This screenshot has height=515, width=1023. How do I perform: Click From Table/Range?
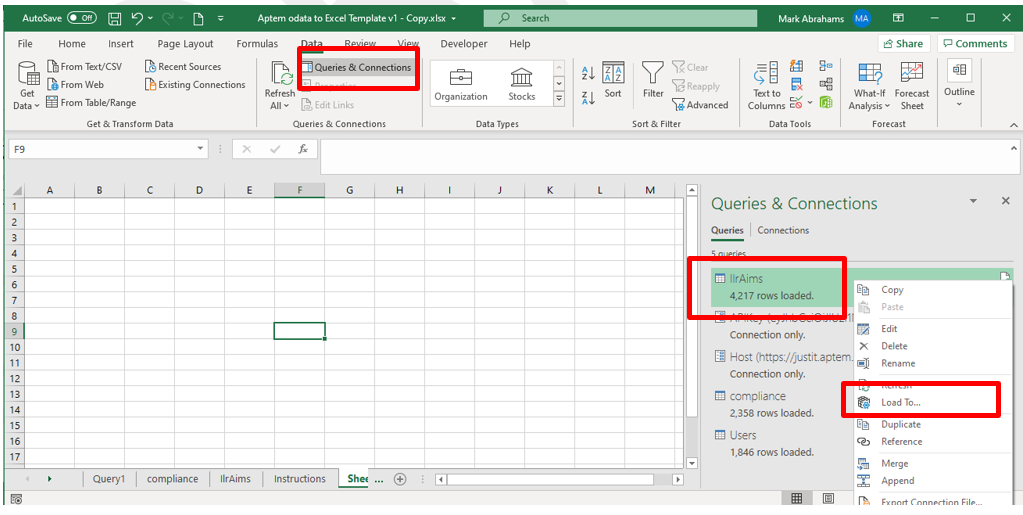(91, 102)
